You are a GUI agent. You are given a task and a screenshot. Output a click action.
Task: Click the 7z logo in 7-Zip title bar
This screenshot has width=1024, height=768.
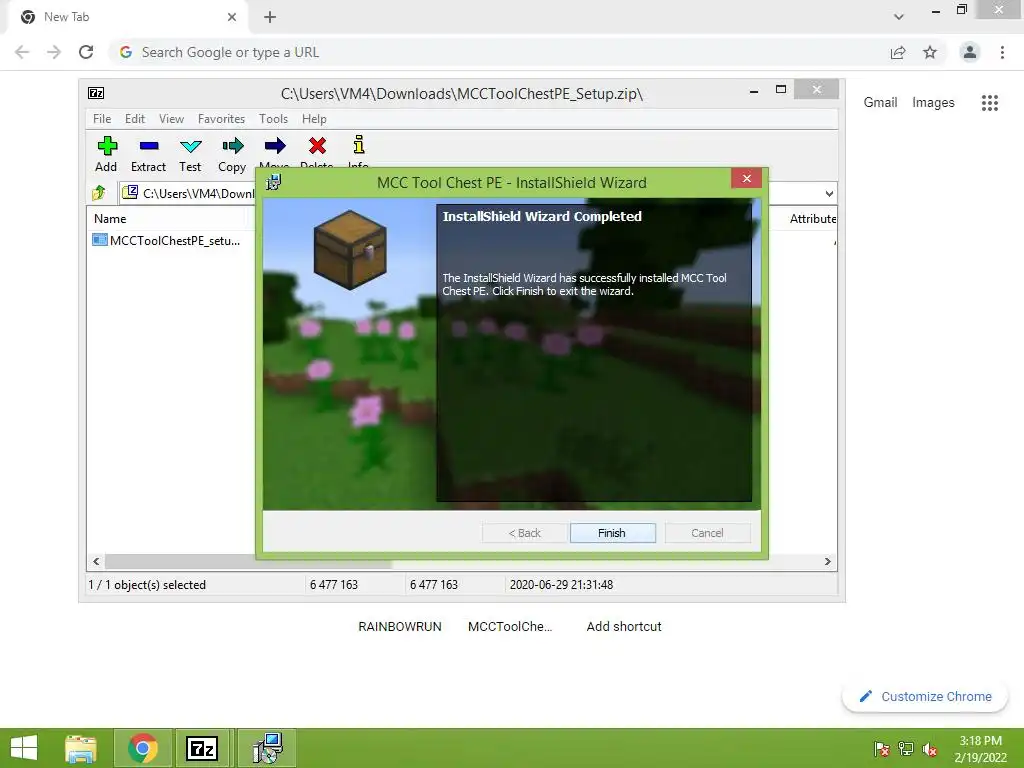pyautogui.click(x=96, y=93)
